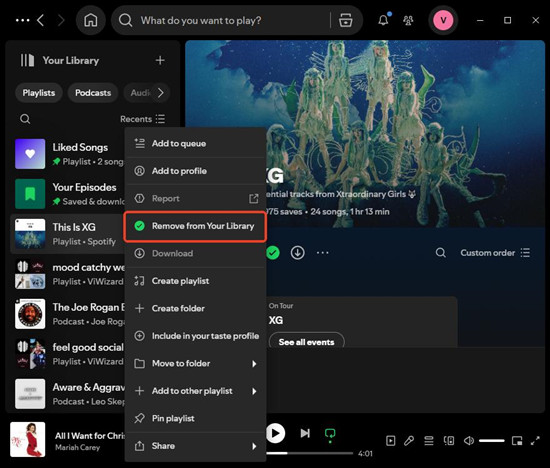This screenshot has height=468, width=550.
Task: Choose Download in context menu
Action: pyautogui.click(x=195, y=253)
